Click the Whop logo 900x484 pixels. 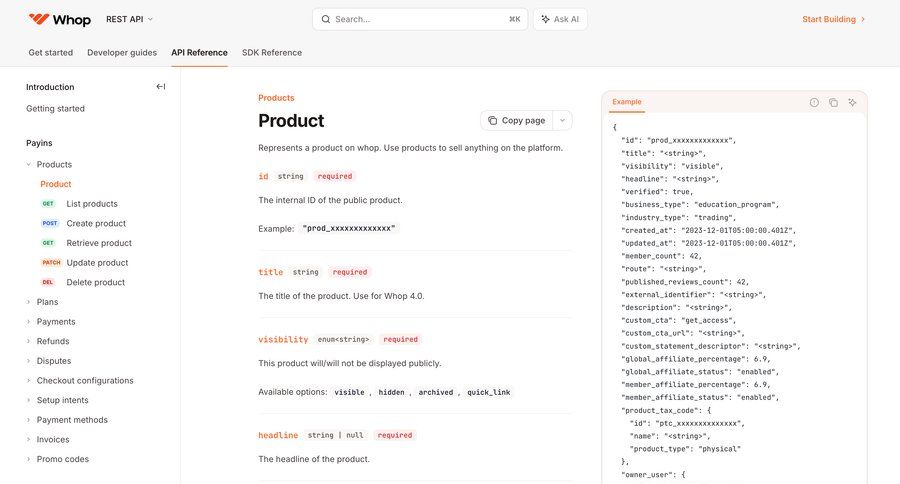60,20
